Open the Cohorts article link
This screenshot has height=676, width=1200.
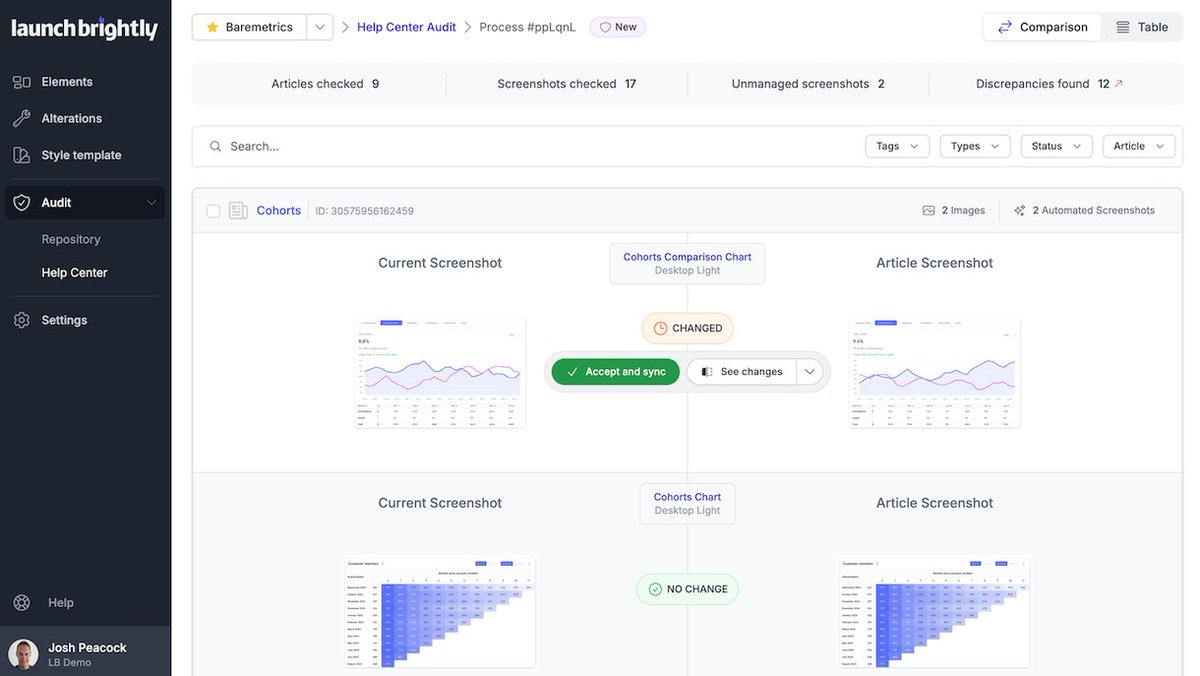(279, 210)
